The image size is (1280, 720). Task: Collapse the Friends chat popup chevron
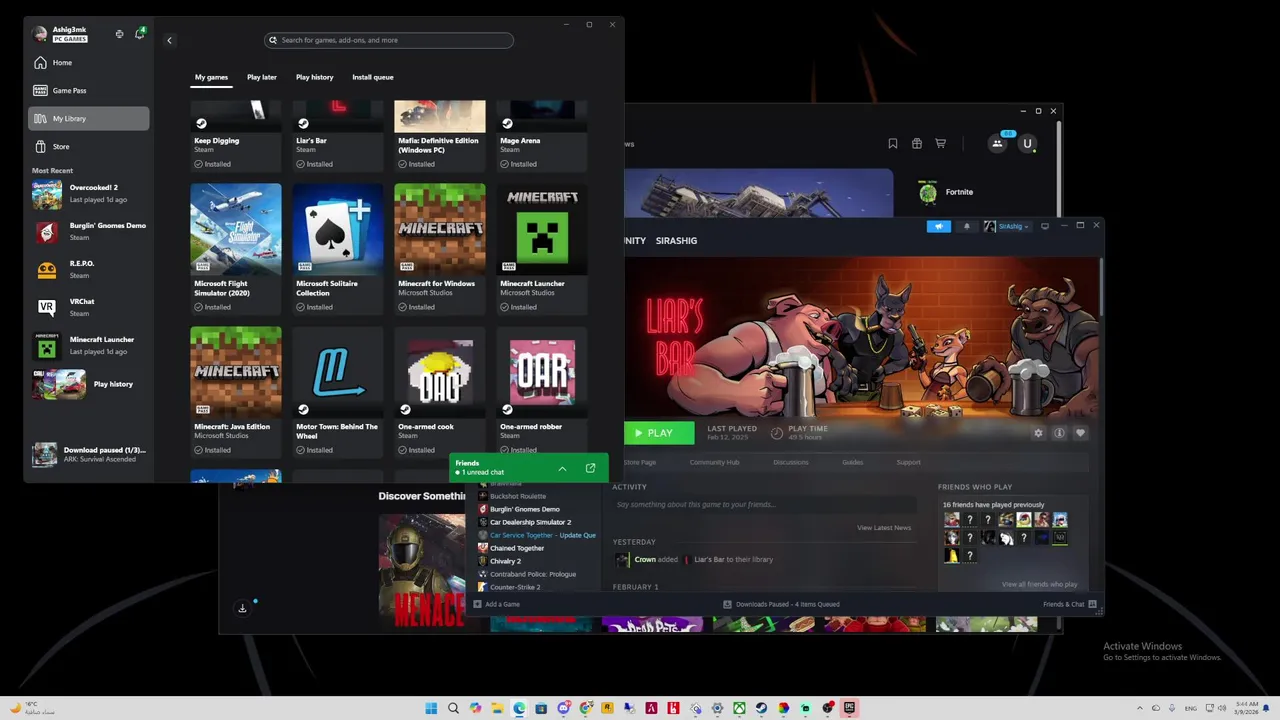click(x=562, y=468)
